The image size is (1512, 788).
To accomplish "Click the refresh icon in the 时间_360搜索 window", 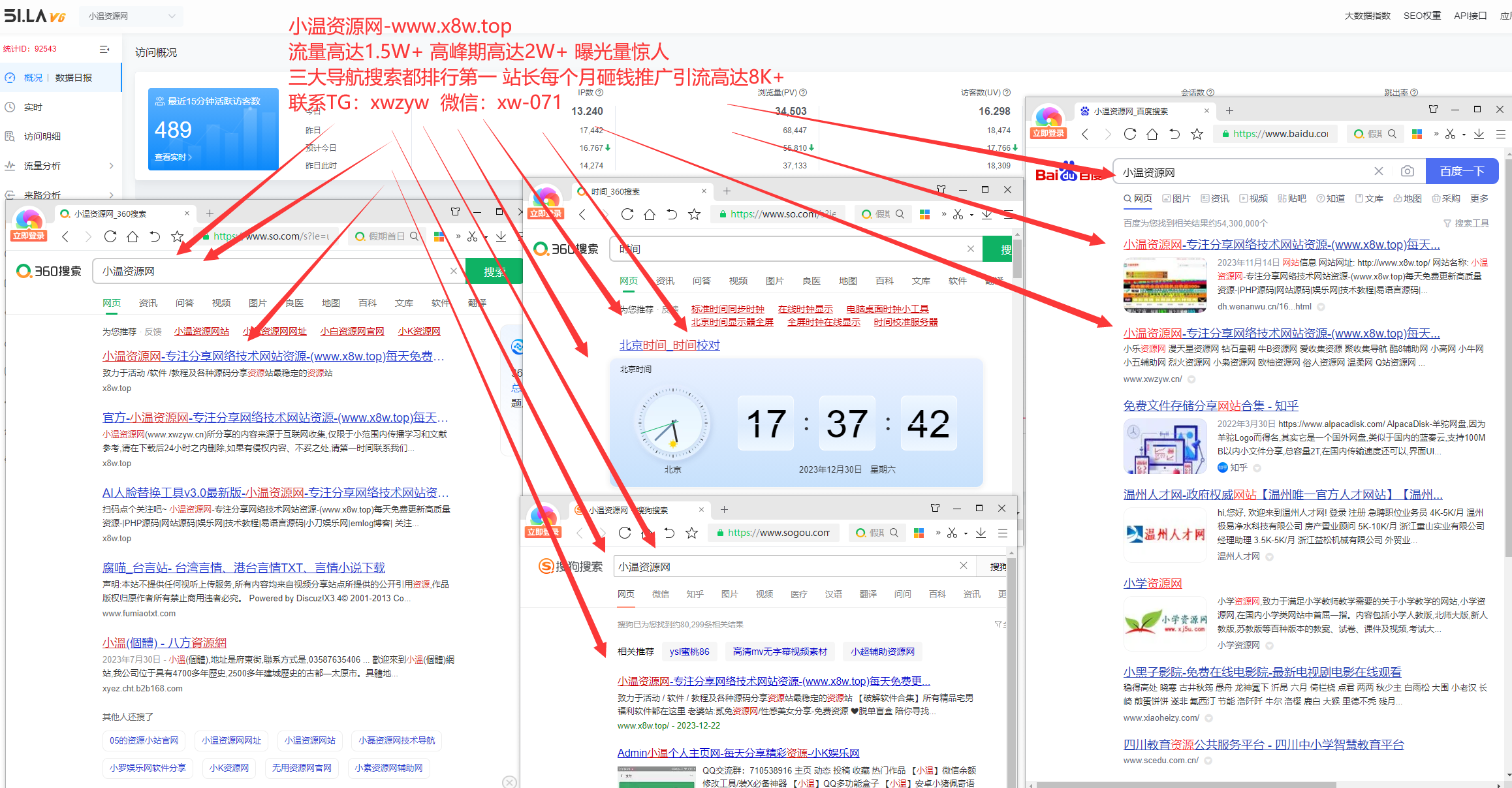I will pyautogui.click(x=627, y=214).
